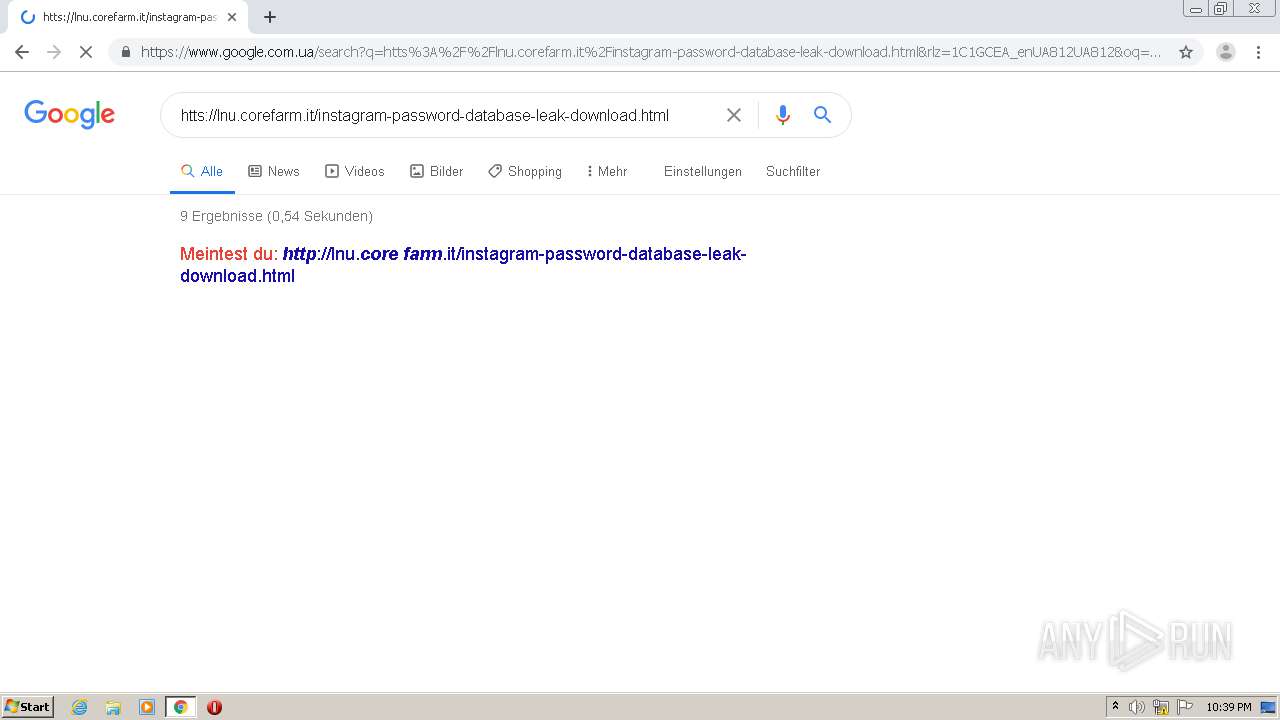
Task: Focus the Google search input field
Action: coord(445,115)
